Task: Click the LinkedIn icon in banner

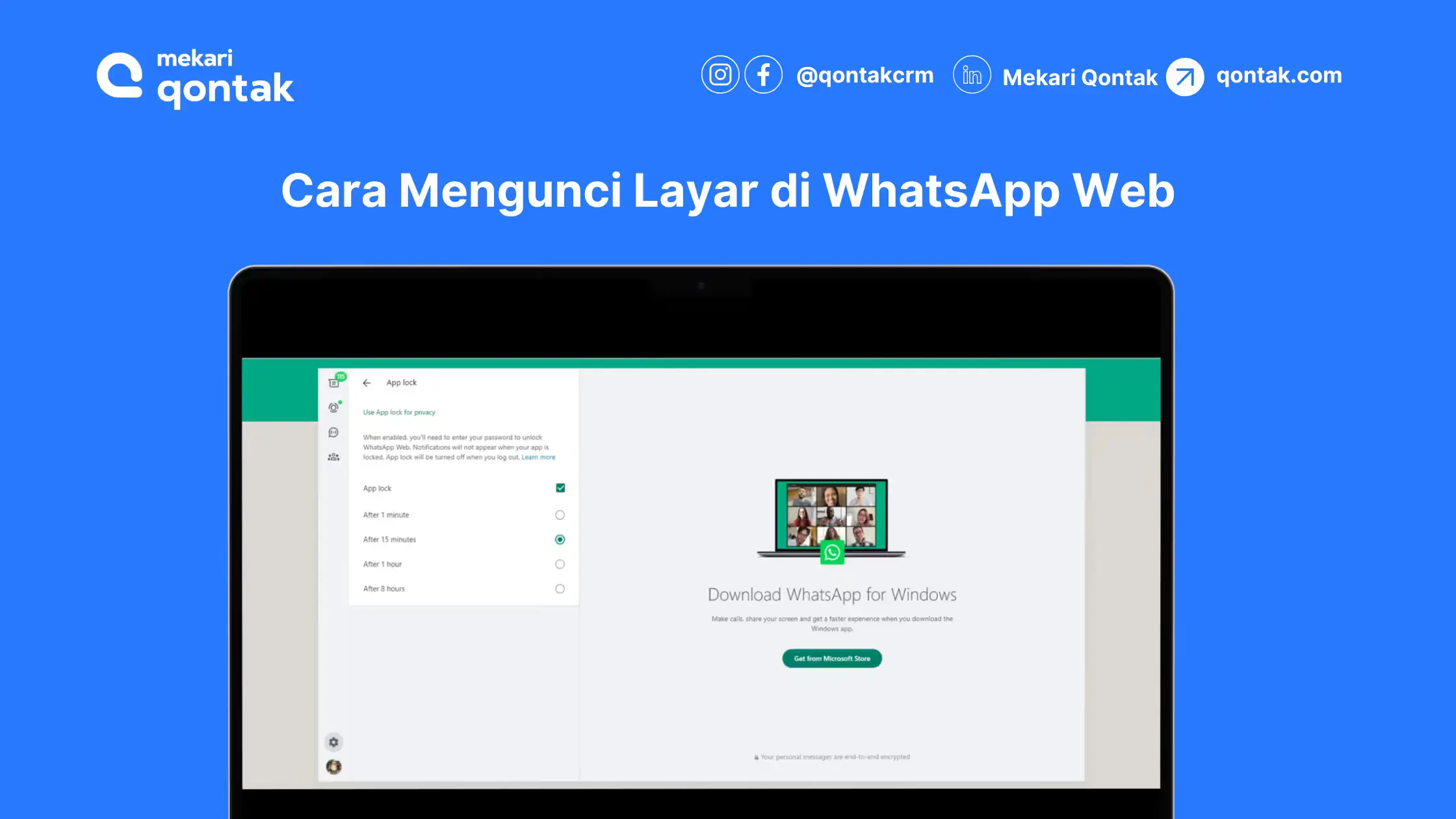Action: [x=972, y=75]
